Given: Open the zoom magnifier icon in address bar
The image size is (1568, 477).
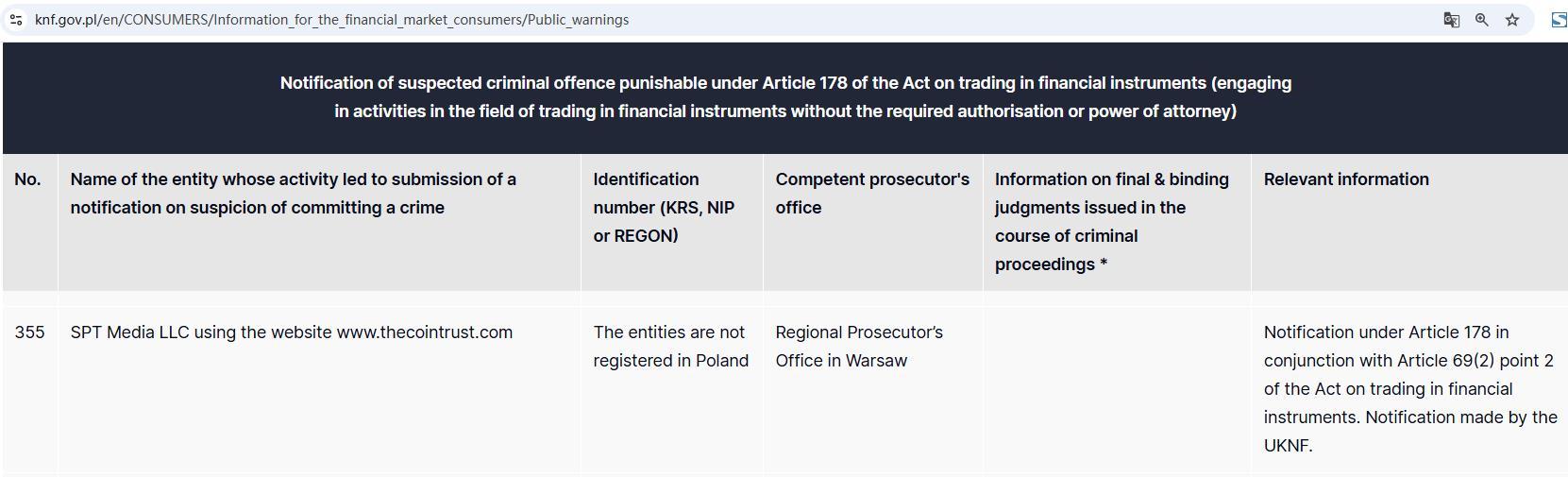Looking at the screenshot, I should (1482, 20).
